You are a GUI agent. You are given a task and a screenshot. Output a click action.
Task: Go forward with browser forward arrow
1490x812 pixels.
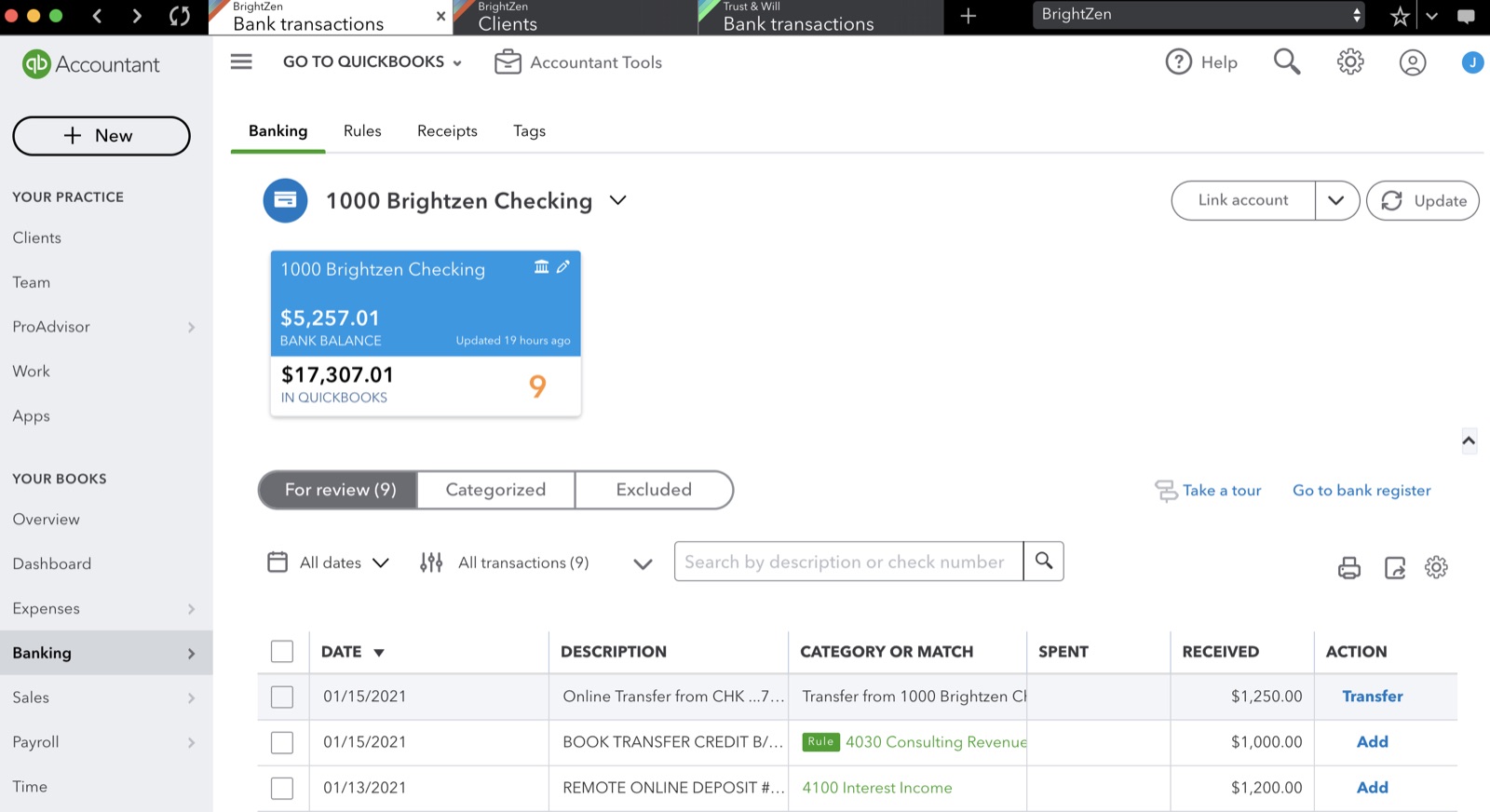pos(137,16)
